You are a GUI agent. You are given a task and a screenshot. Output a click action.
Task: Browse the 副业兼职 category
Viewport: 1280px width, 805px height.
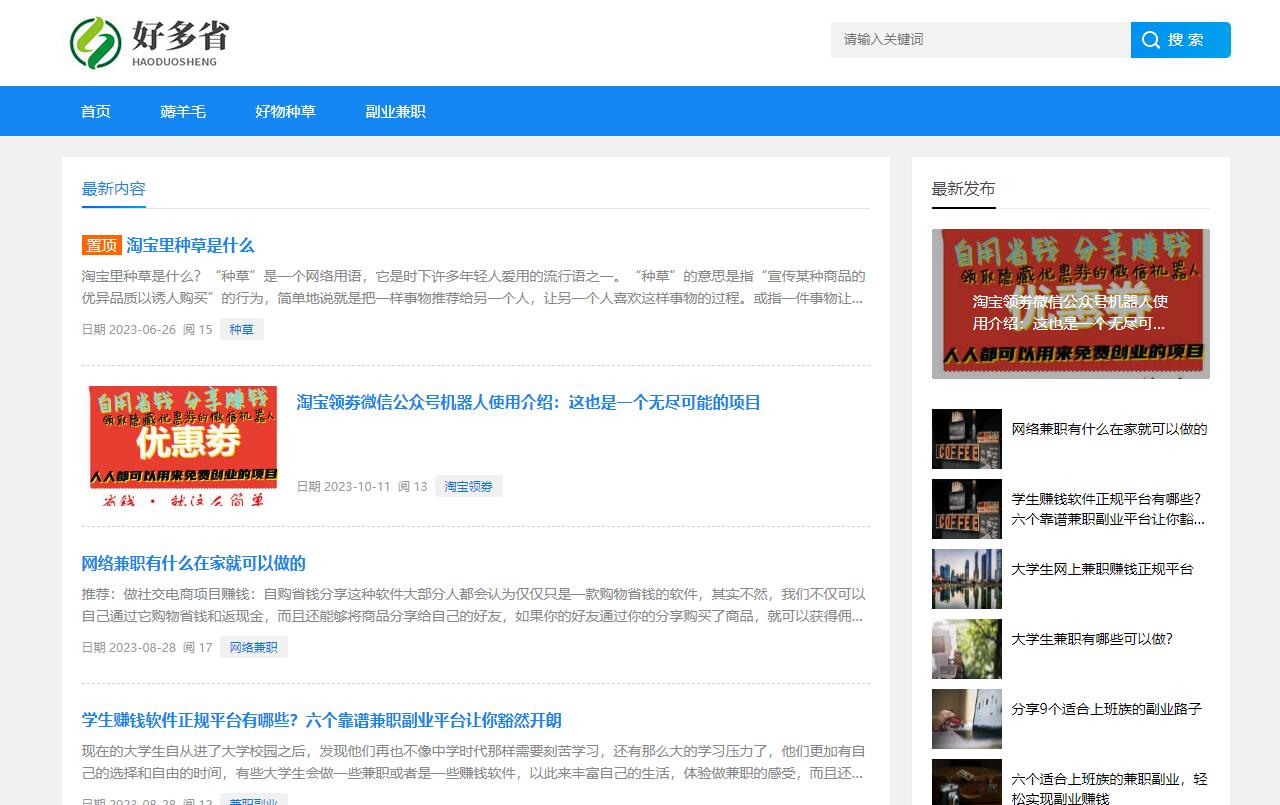[x=395, y=111]
